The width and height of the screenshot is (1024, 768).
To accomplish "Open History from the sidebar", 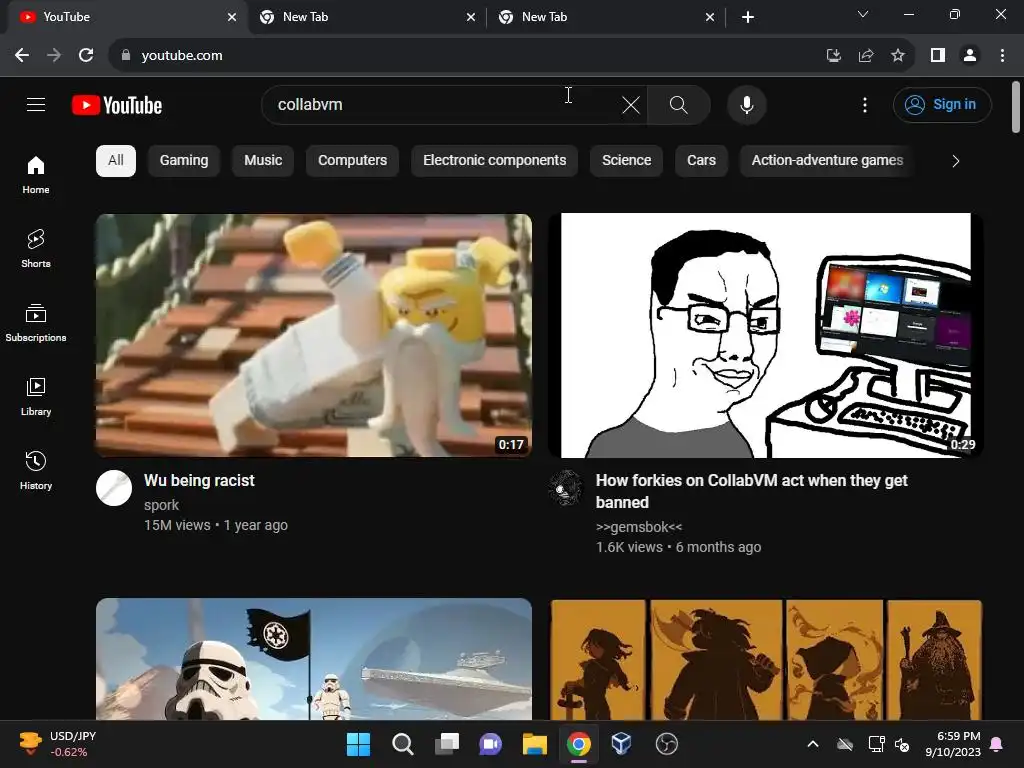I will [x=36, y=470].
